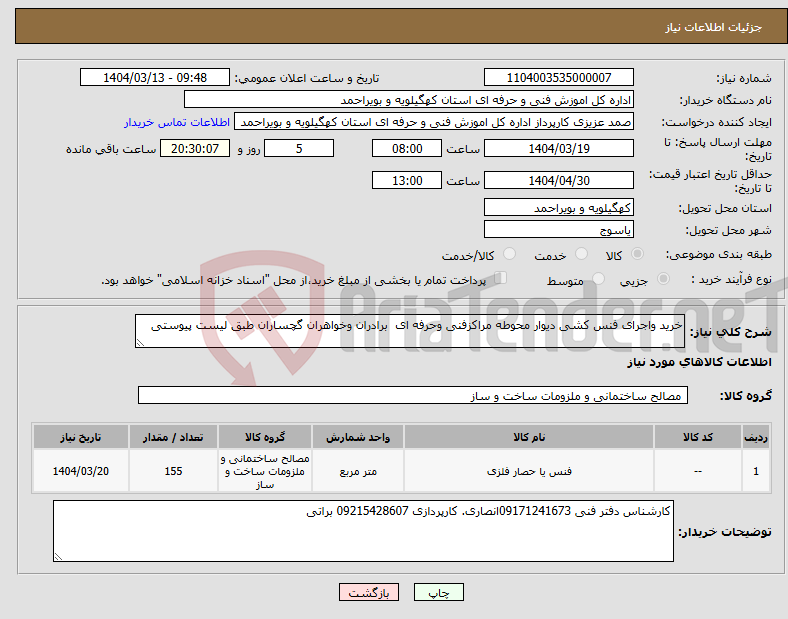Click the کد کالا column header

click(x=698, y=437)
